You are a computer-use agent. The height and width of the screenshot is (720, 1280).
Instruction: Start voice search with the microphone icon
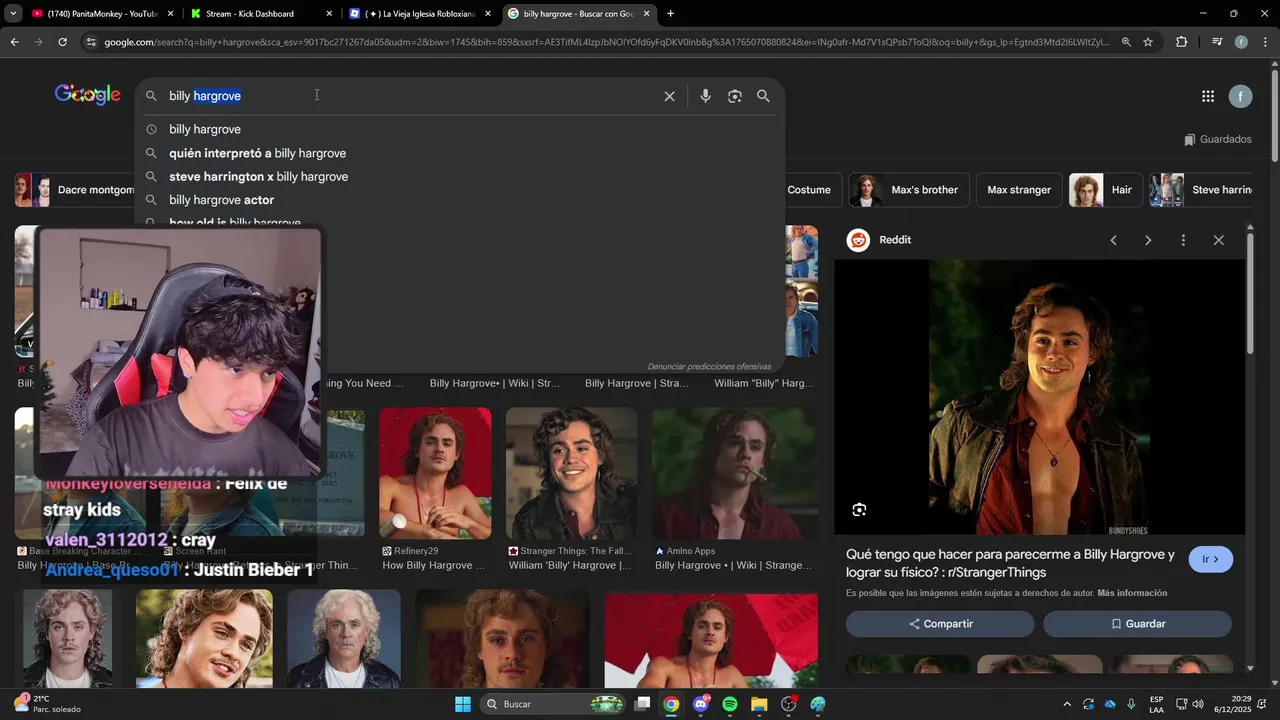(x=705, y=96)
